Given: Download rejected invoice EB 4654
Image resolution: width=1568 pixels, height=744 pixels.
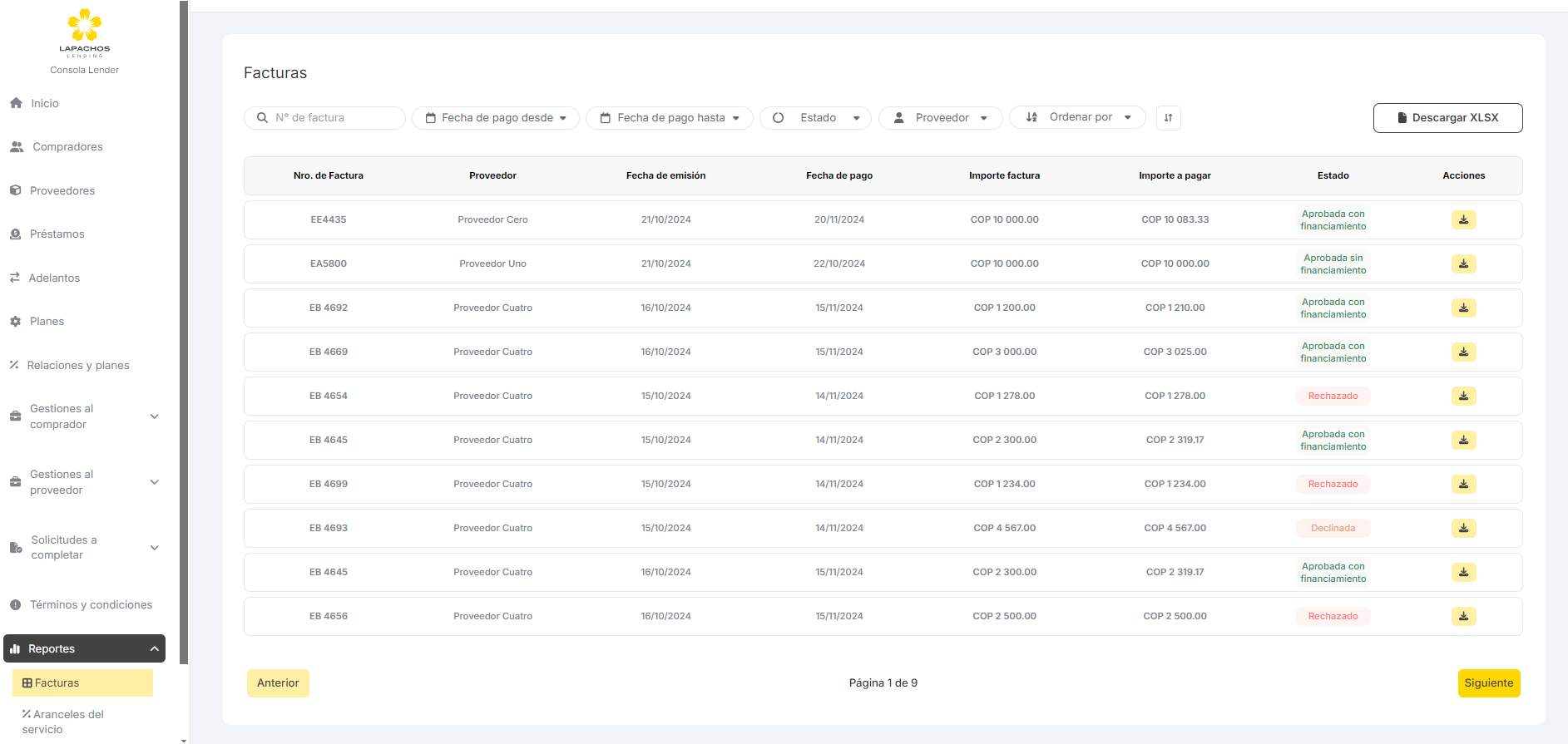Looking at the screenshot, I should point(1463,396).
